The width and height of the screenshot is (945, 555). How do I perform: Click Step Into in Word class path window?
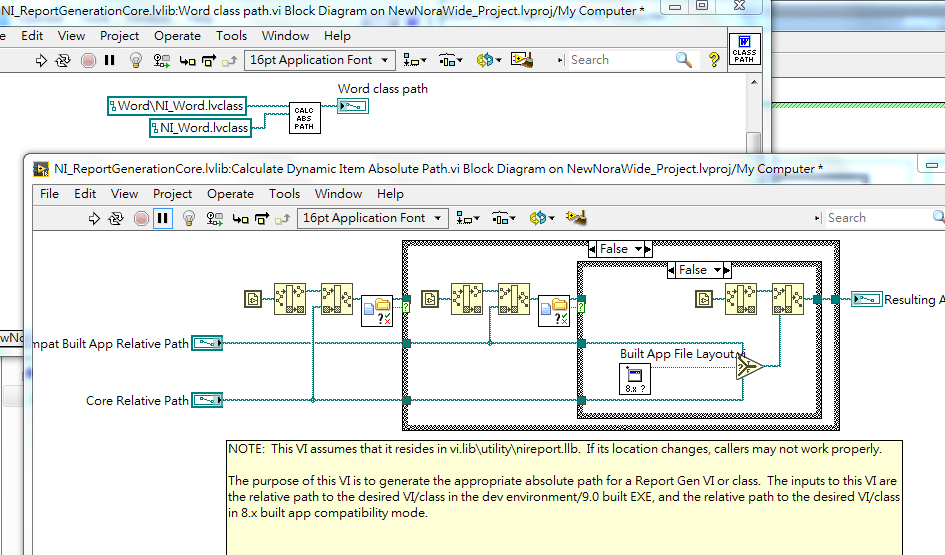click(x=187, y=60)
